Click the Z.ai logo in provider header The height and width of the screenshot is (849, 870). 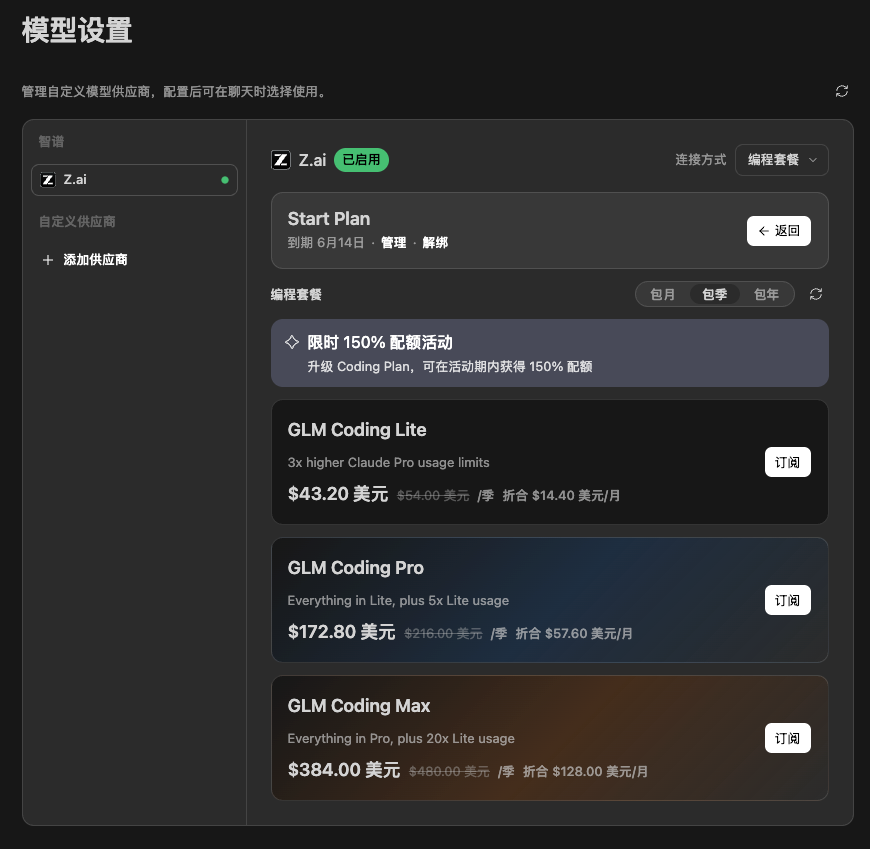click(x=281, y=160)
